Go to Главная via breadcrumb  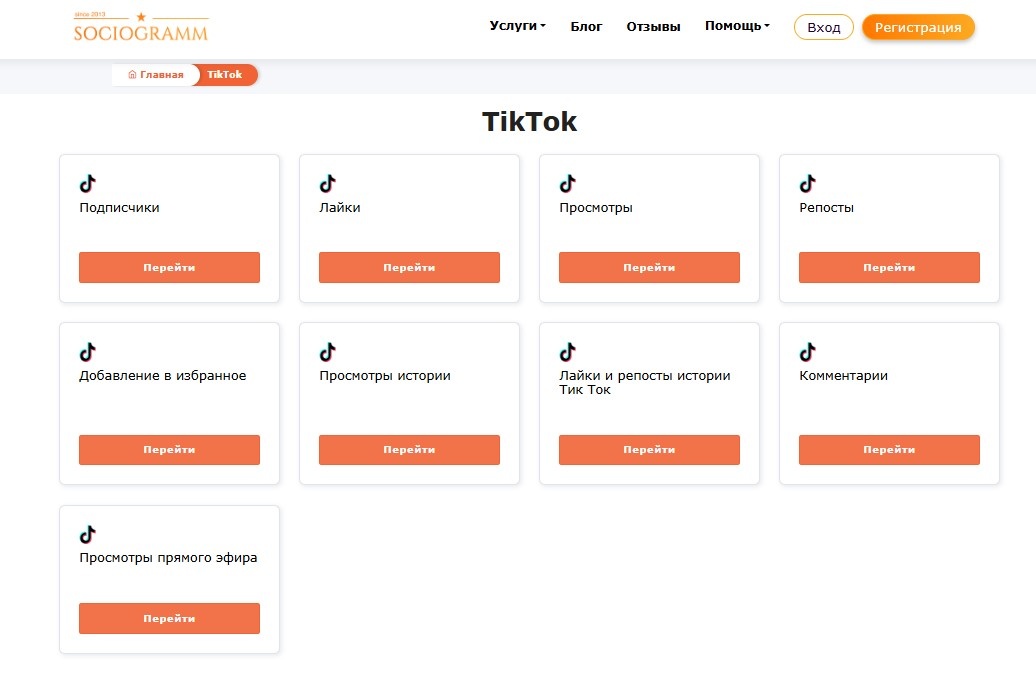tap(156, 75)
